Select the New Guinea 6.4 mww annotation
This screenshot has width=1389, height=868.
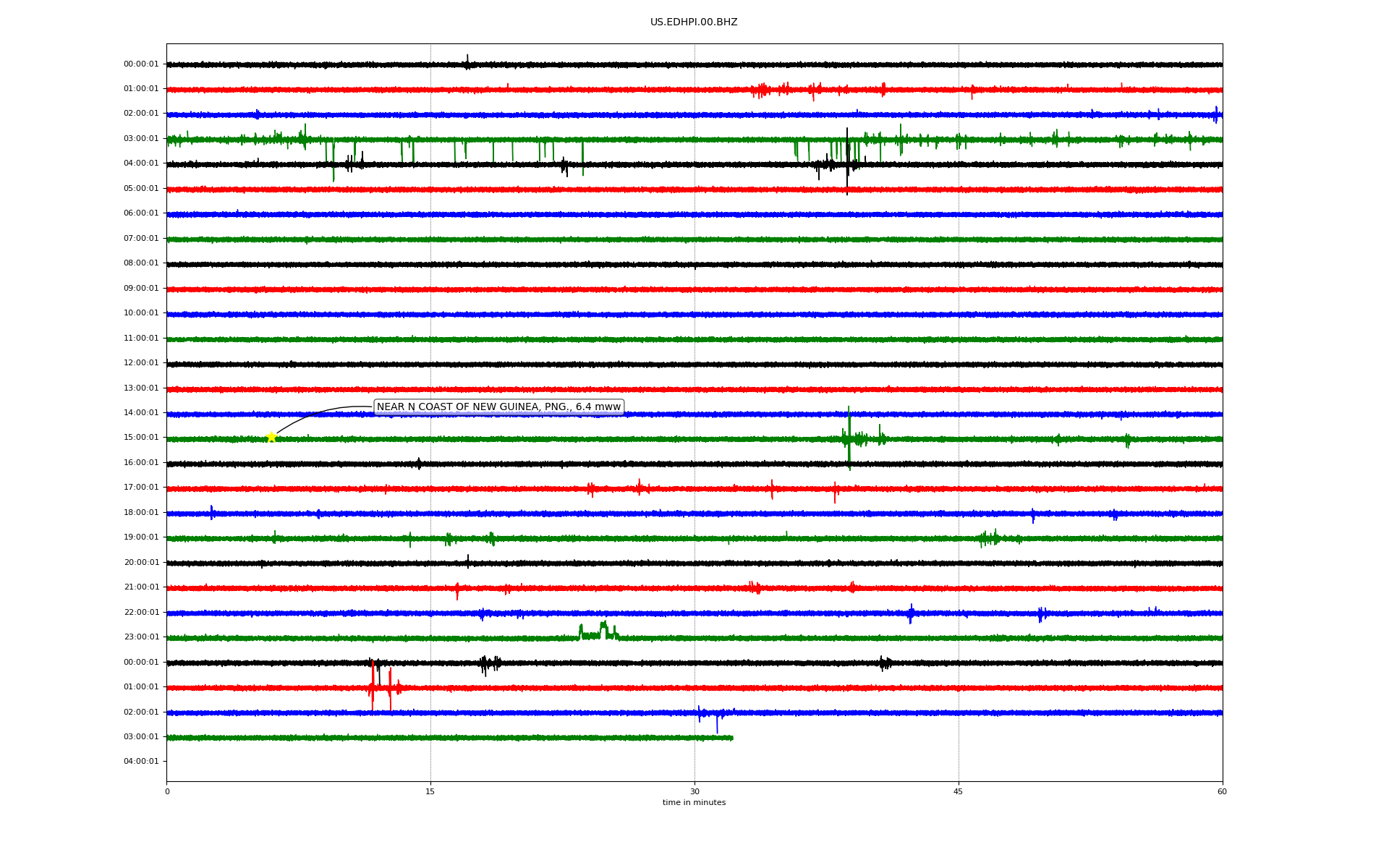tap(498, 407)
